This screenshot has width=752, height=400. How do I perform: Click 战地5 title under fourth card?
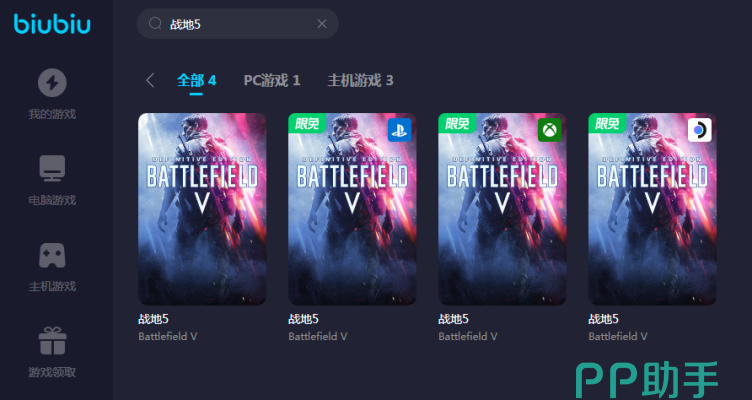click(x=604, y=319)
